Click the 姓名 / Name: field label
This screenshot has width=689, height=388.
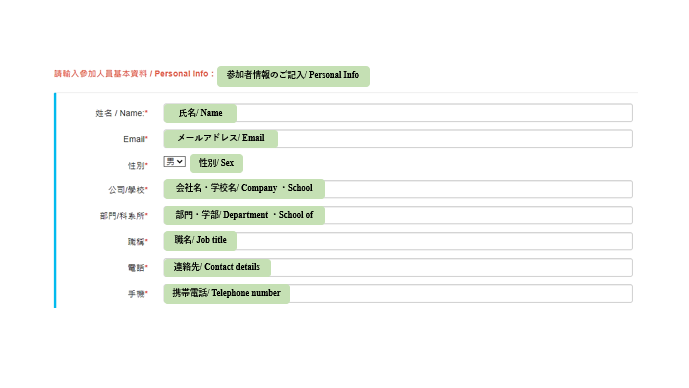(x=122, y=113)
